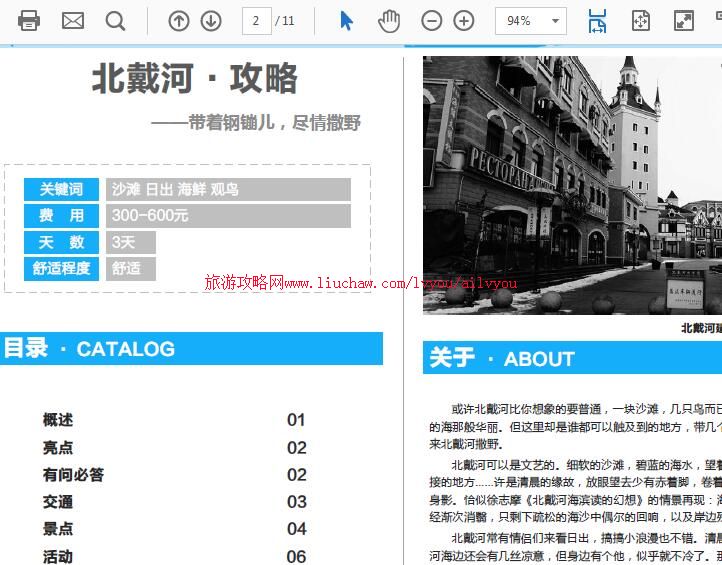Go to previous page arrow
Viewport: 722px width, 565px height.
[x=178, y=21]
